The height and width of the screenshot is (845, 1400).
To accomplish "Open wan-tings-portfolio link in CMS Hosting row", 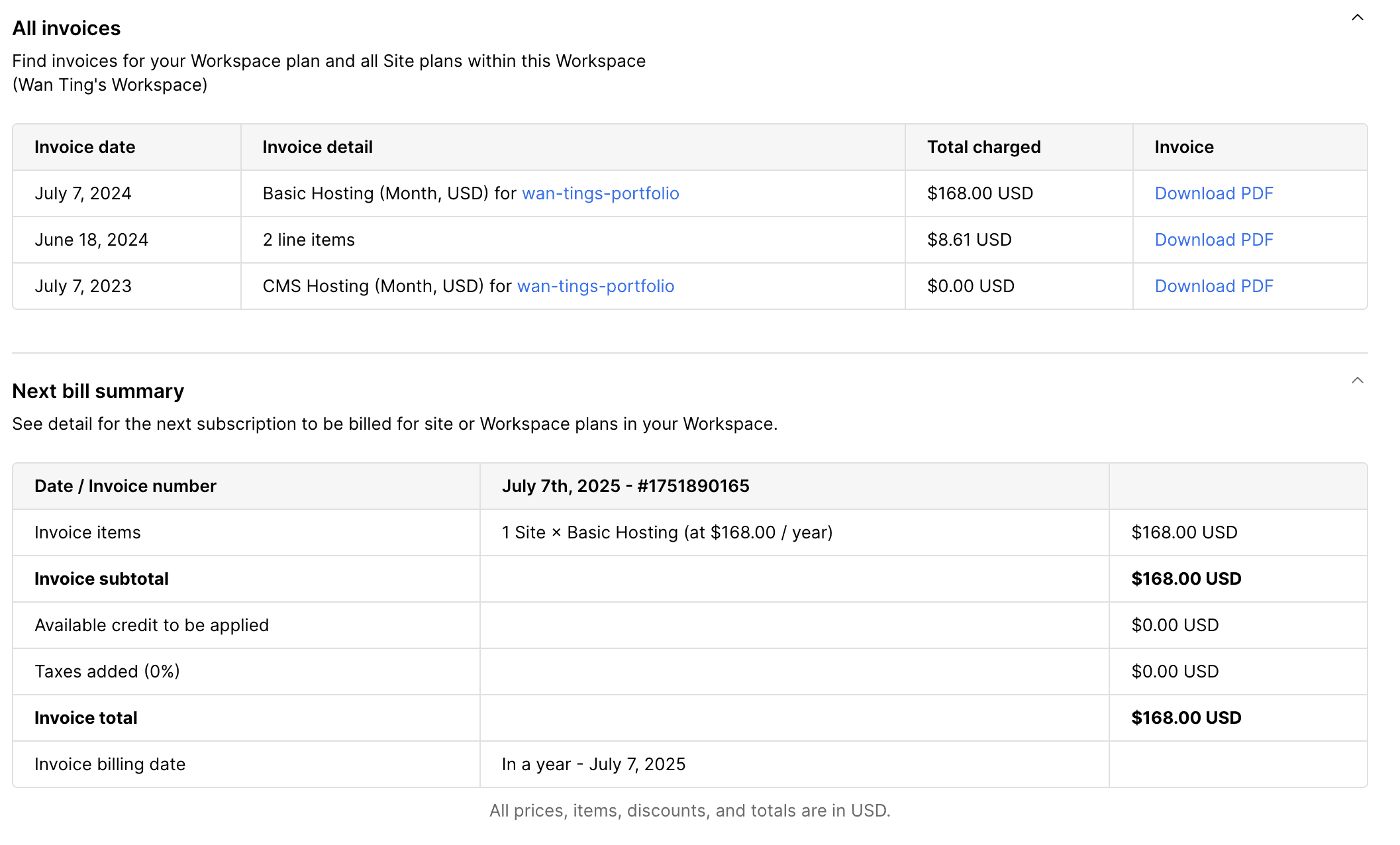I will pos(595,286).
